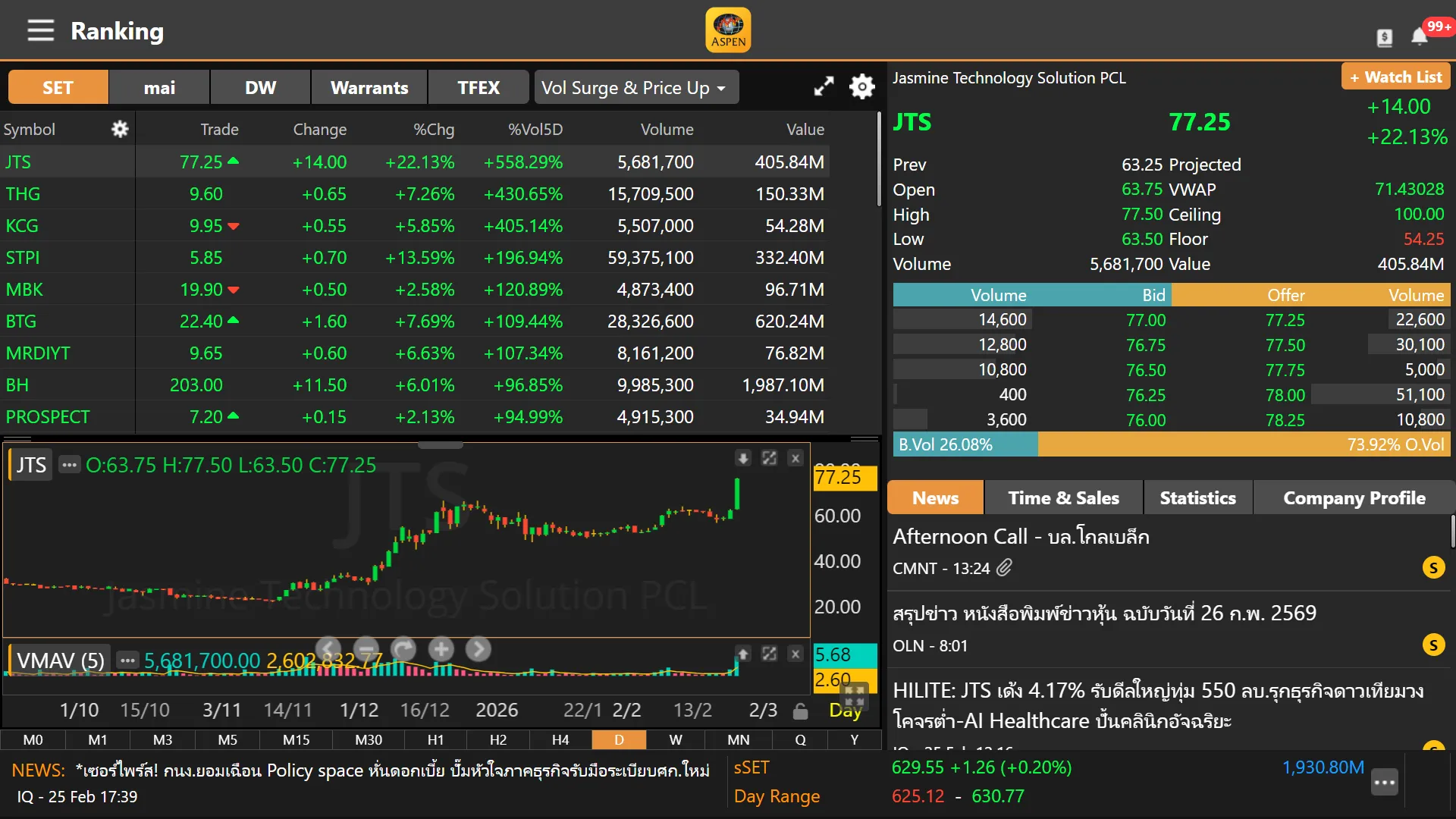Viewport: 1456px width, 819px height.
Task: Open ranking settings gear
Action: point(861,86)
